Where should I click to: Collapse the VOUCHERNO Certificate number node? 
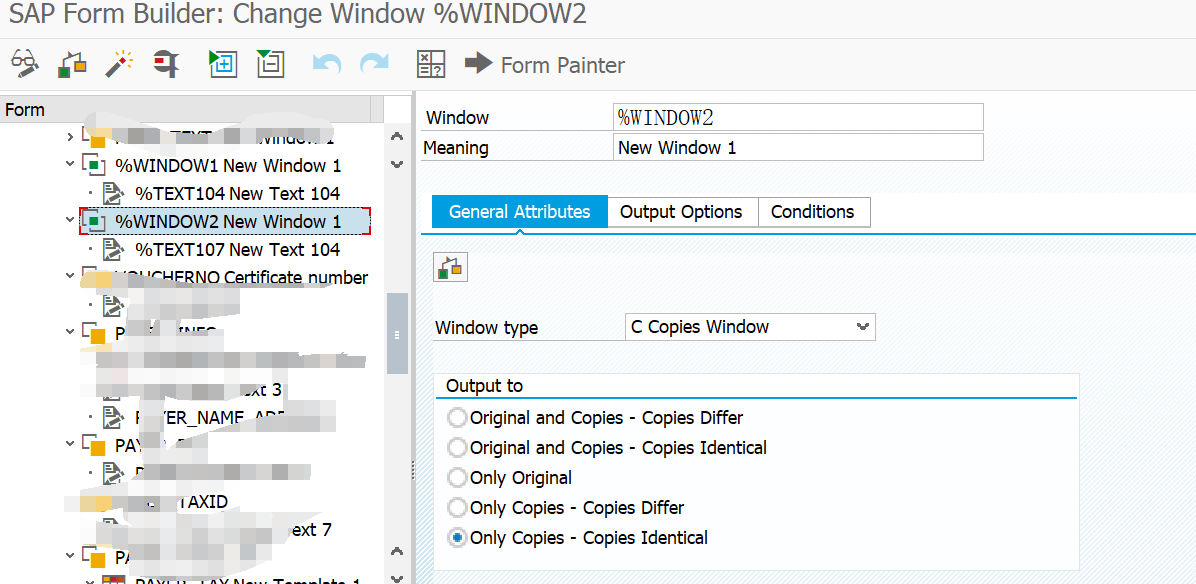[70, 277]
